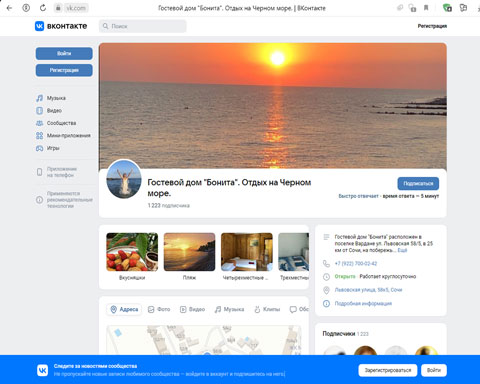Open the second subscriber avatar
480x384 pixels.
pos(365,351)
